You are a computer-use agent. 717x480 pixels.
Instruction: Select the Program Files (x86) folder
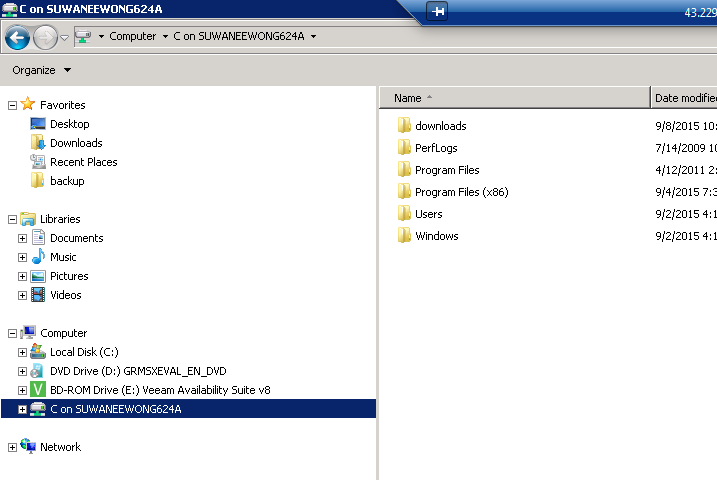coord(461,192)
